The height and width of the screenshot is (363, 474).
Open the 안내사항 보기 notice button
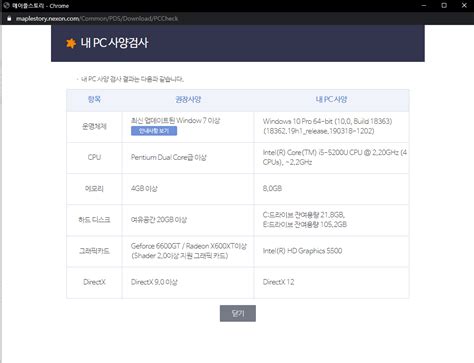pos(154,131)
